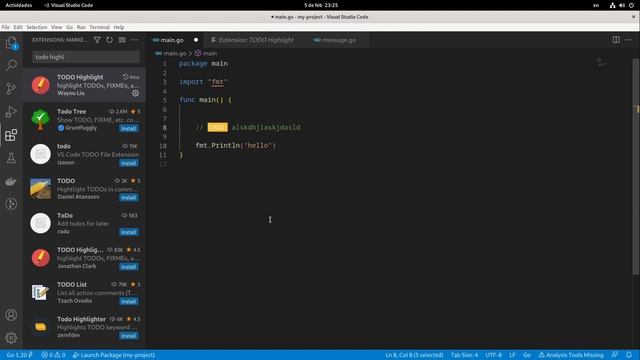This screenshot has width=640, height=360.
Task: Open the Testing flask view
Action: point(11,158)
